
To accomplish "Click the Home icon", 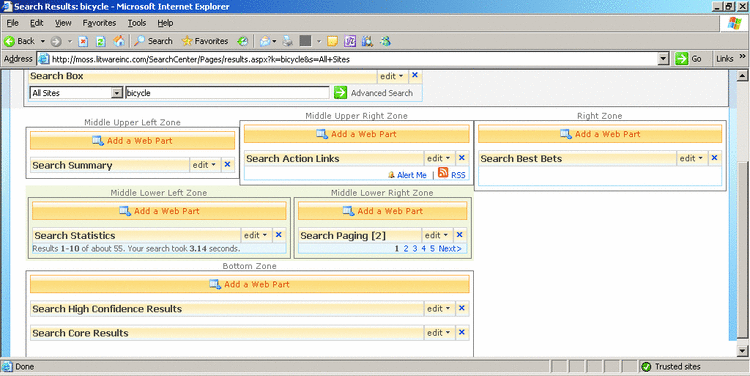I will pos(119,42).
